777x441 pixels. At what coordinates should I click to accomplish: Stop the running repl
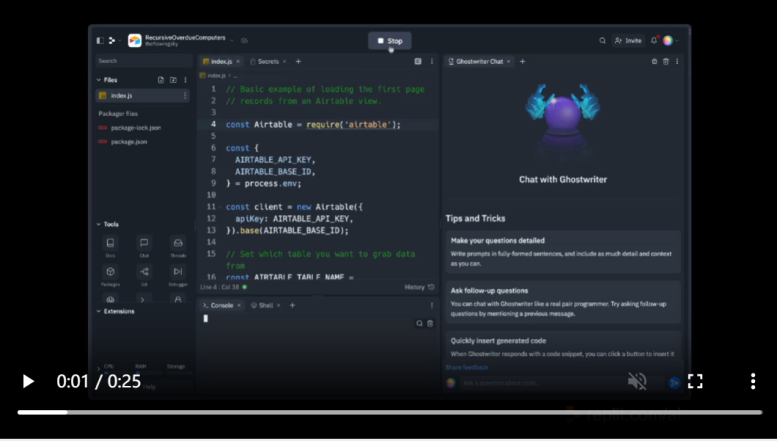click(x=389, y=41)
